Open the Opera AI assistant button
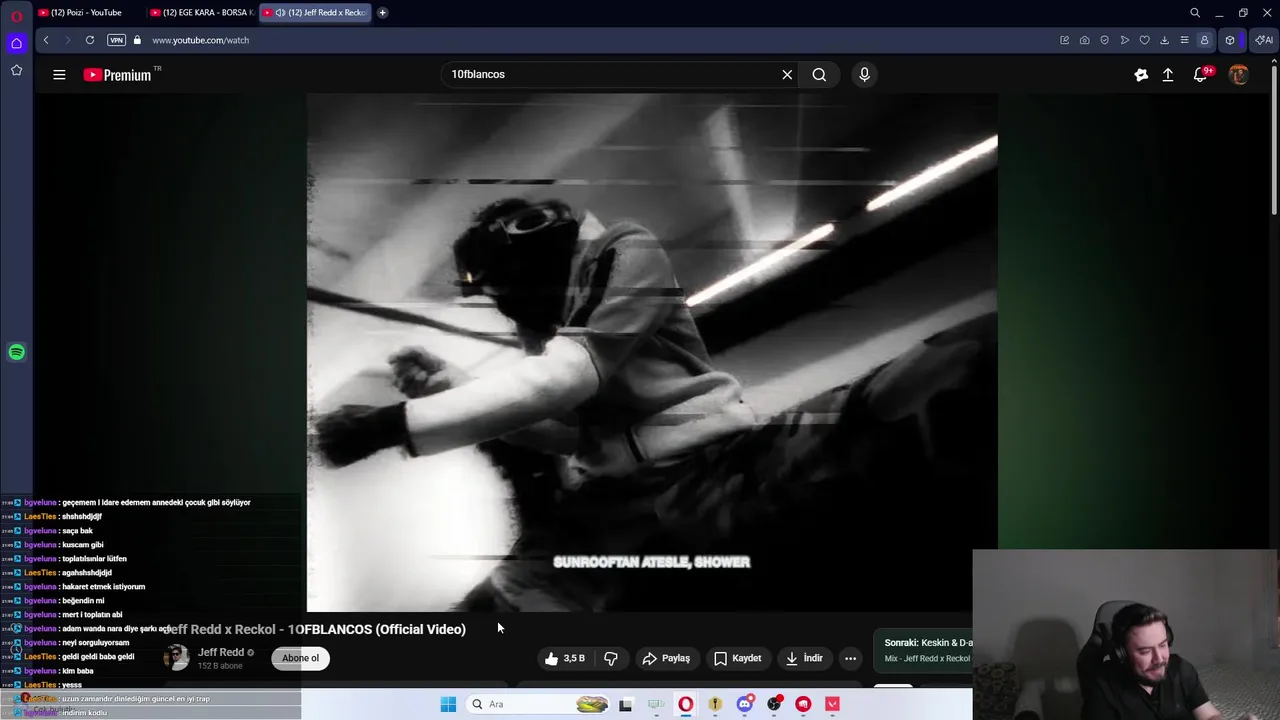 [x=1264, y=40]
